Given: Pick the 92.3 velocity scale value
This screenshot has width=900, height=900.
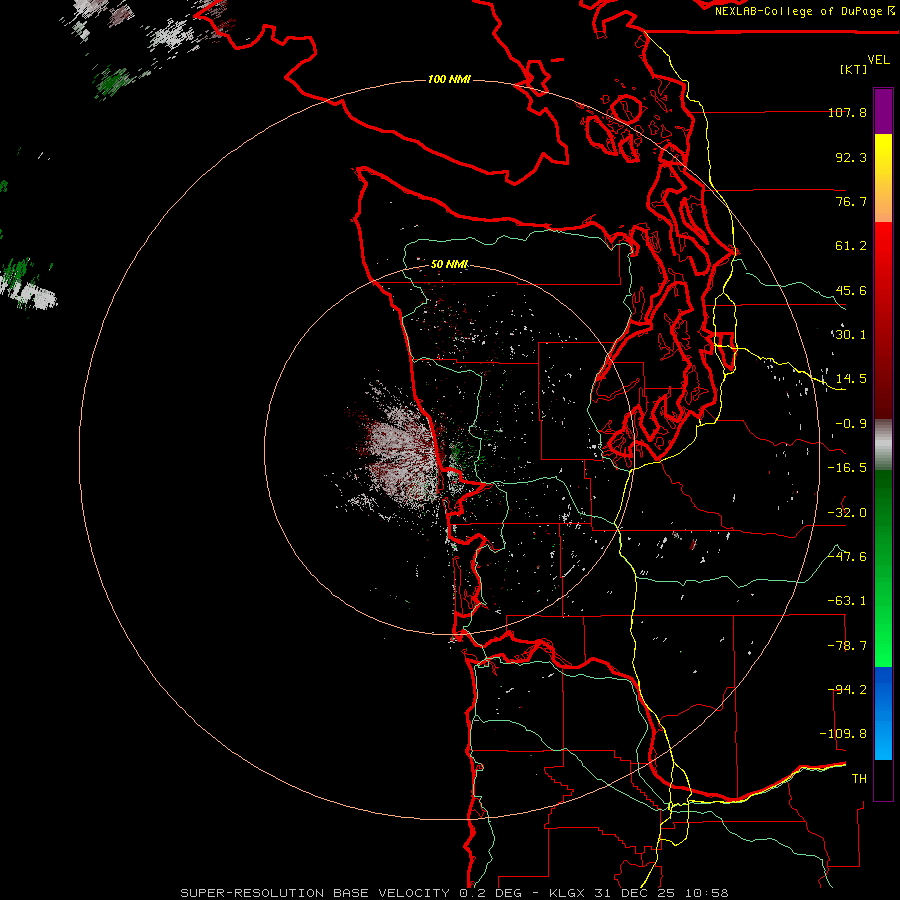Looking at the screenshot, I should [x=851, y=157].
